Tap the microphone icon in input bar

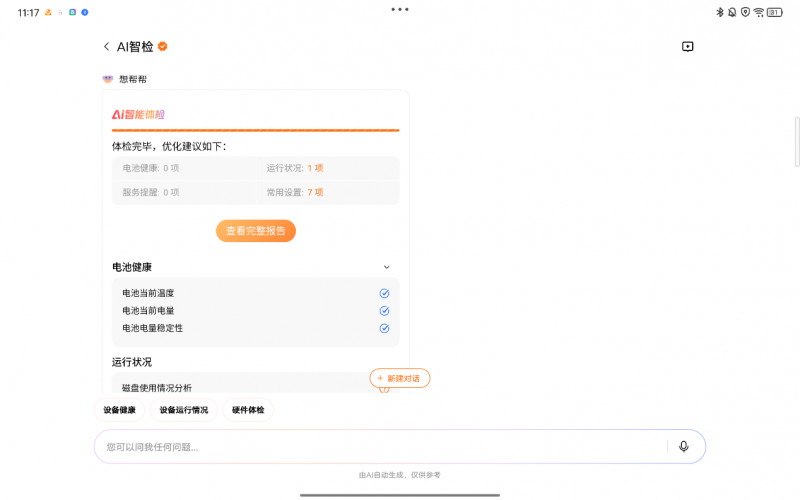[x=684, y=447]
